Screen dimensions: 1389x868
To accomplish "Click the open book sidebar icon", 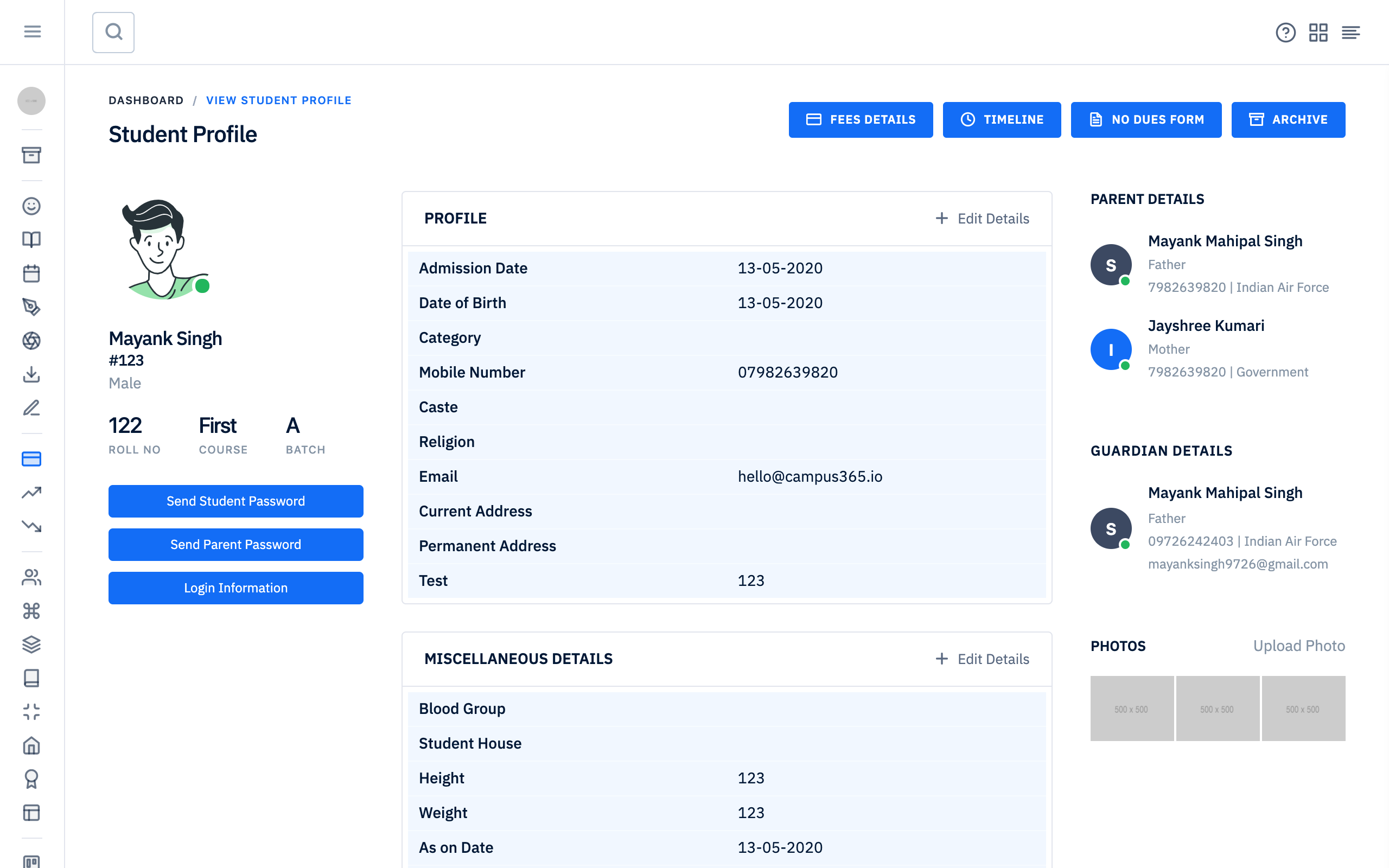I will point(31,239).
